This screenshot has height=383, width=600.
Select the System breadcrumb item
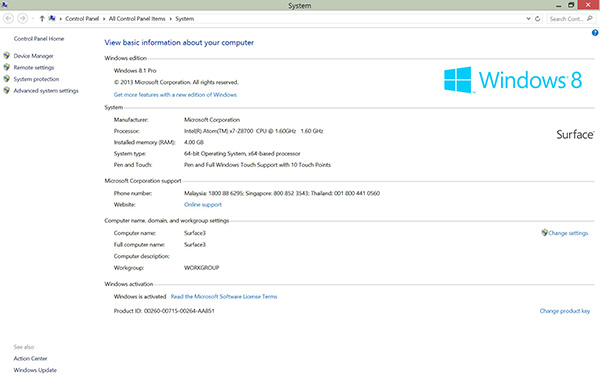(x=184, y=19)
